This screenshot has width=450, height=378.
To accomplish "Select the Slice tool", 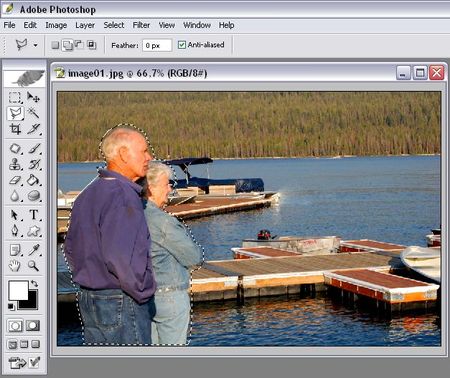I will pyautogui.click(x=33, y=129).
